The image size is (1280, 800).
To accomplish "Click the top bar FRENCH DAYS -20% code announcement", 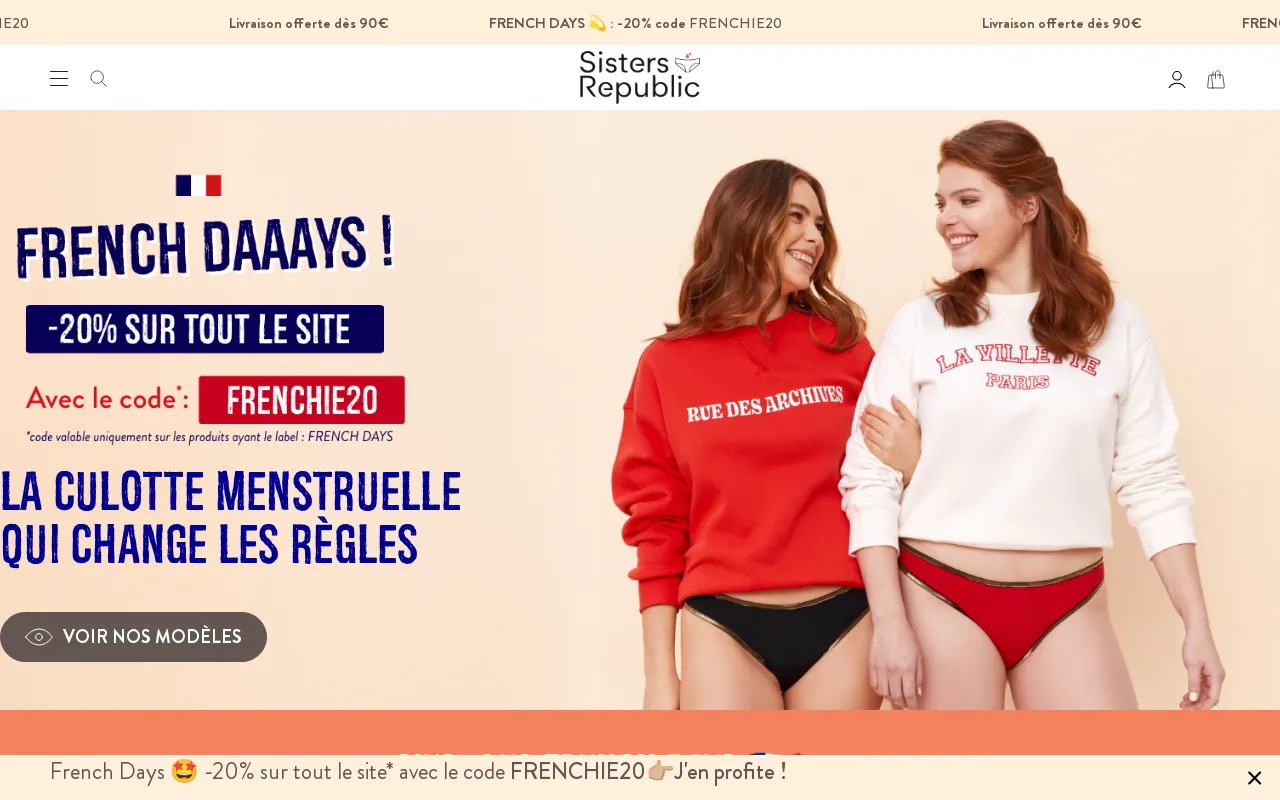I will pyautogui.click(x=635, y=23).
